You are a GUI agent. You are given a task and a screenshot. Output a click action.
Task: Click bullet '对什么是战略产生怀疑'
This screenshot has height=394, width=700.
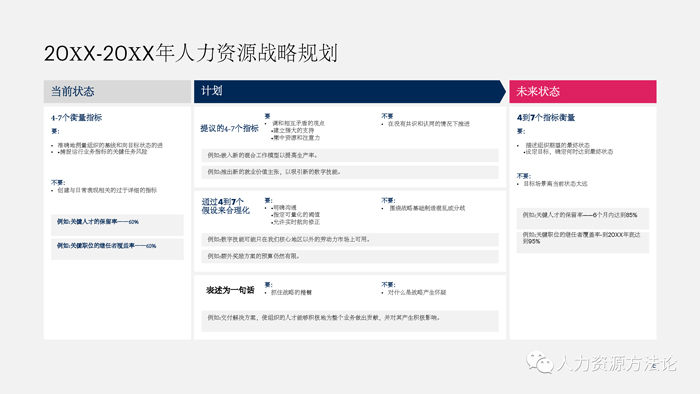[x=417, y=293]
